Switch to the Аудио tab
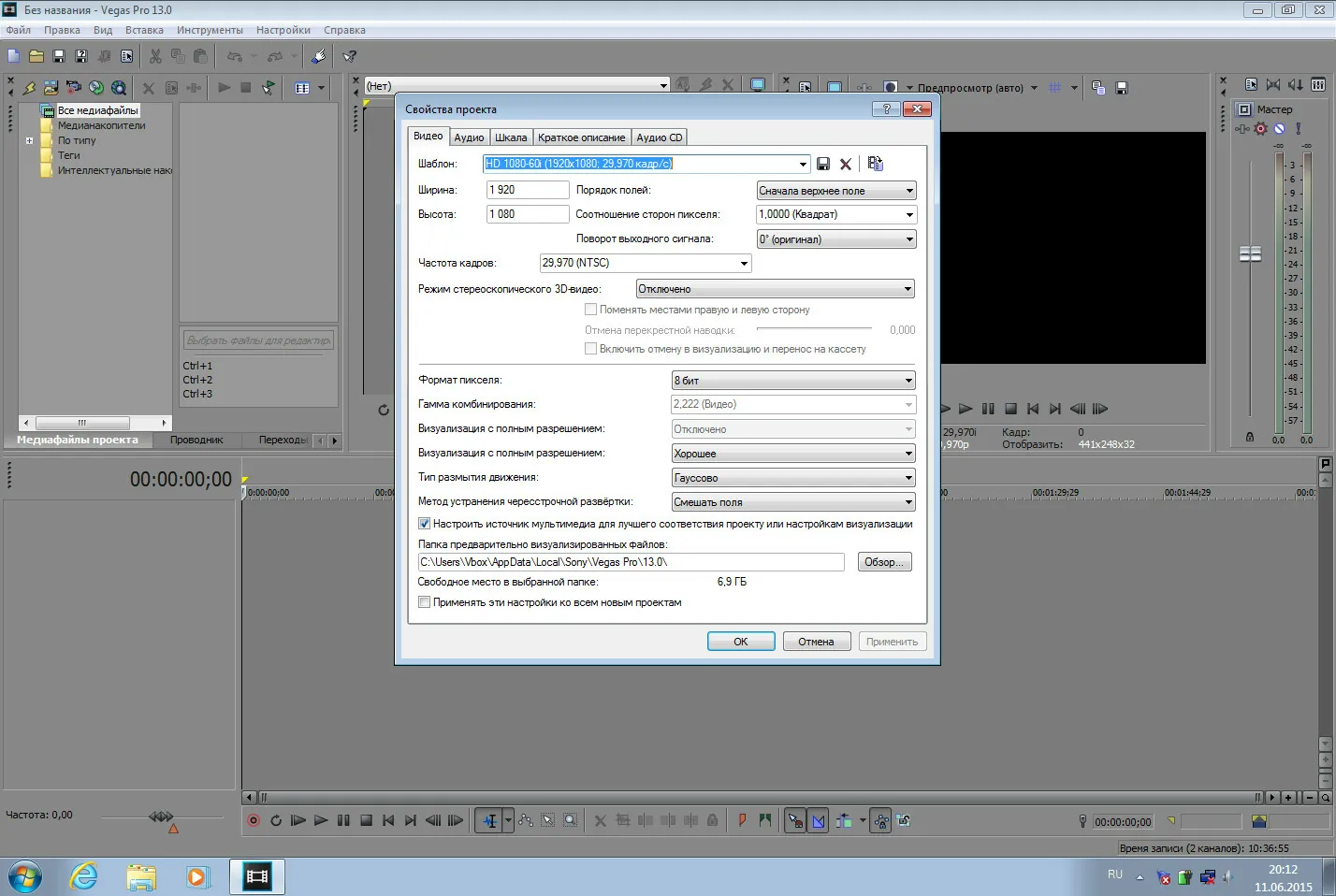 coord(469,137)
